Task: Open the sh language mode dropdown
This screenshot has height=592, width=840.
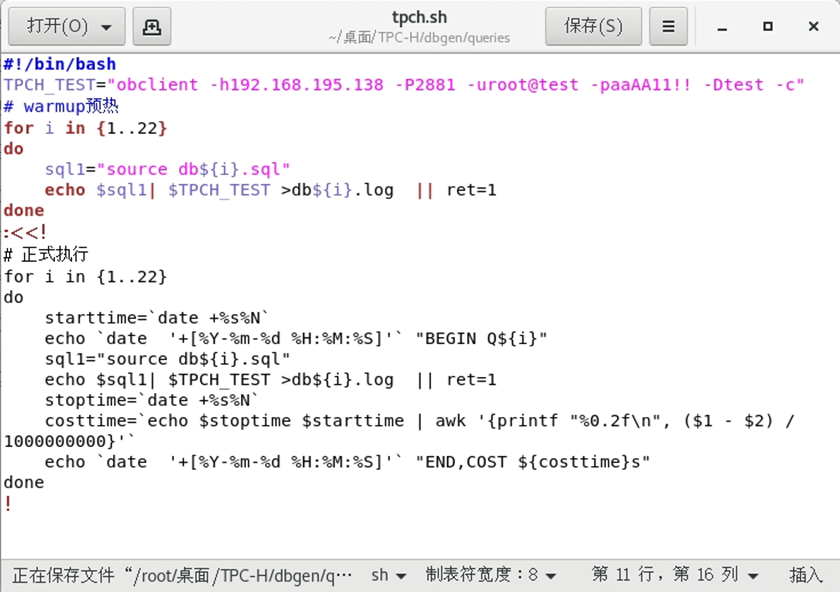Action: click(x=388, y=575)
